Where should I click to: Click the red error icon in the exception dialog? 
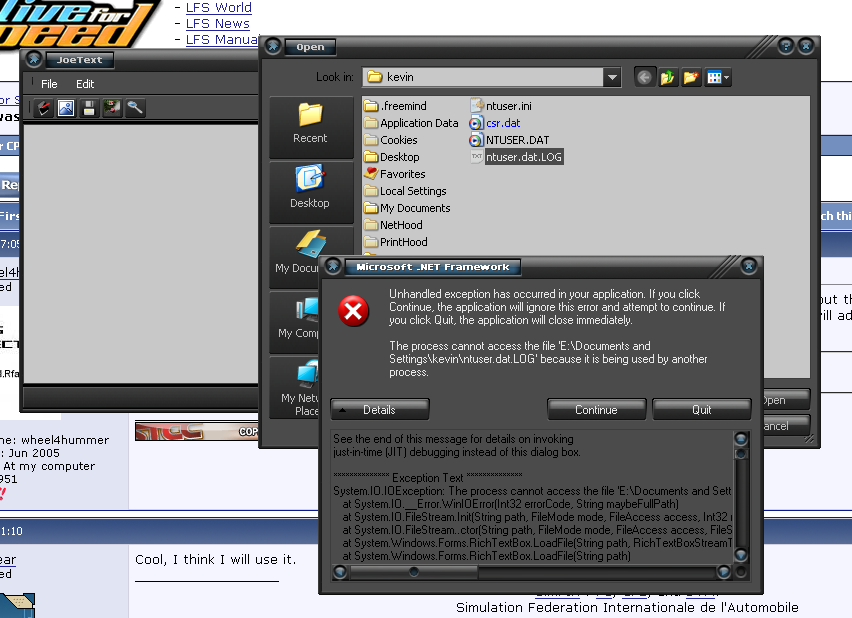coord(353,311)
